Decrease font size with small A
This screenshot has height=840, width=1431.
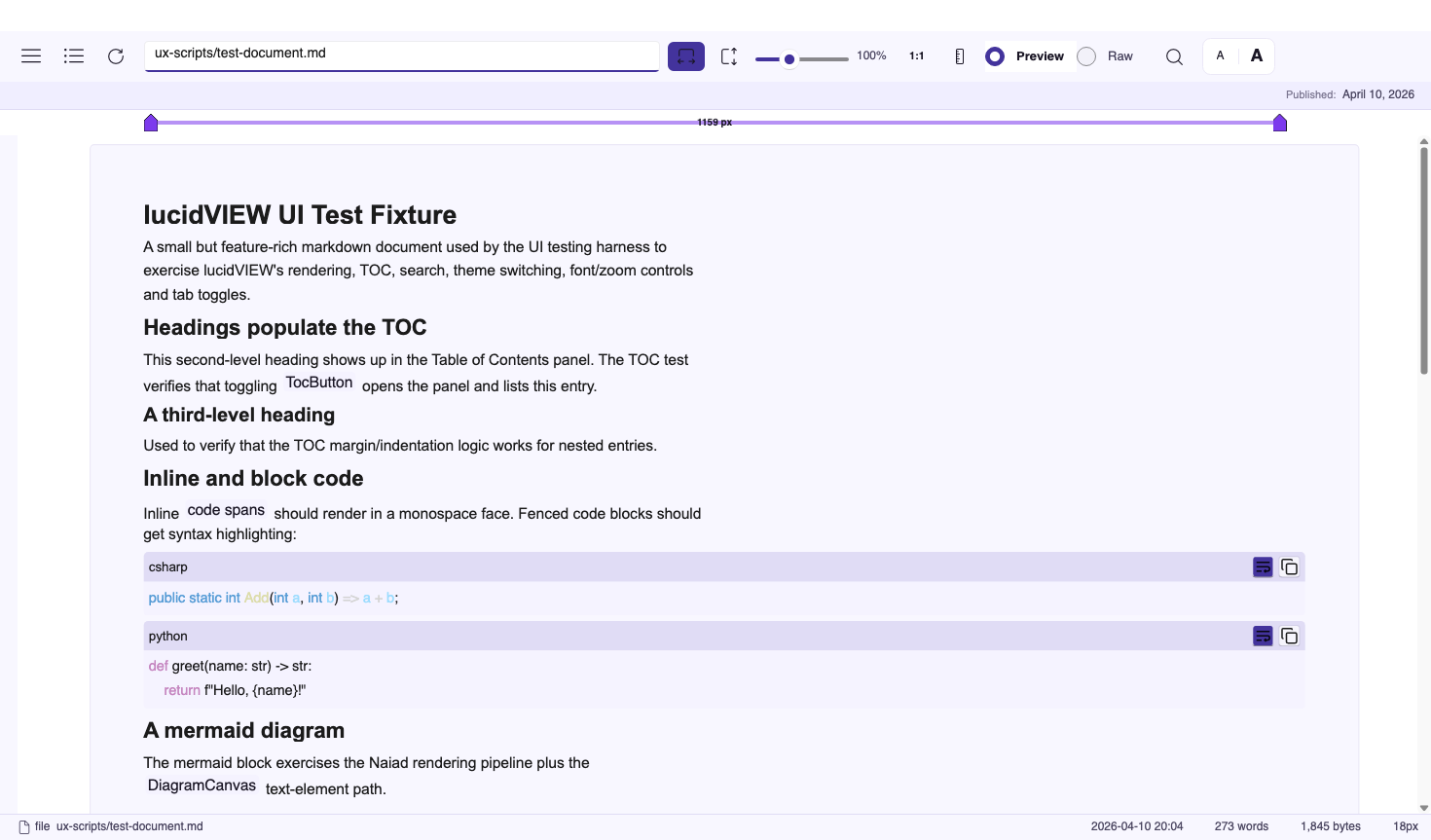[1221, 55]
